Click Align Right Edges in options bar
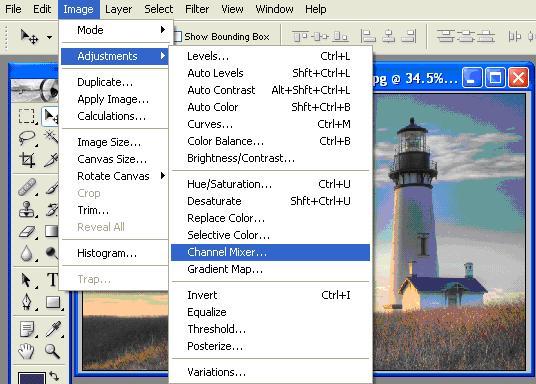536x384 pixels. tap(409, 36)
